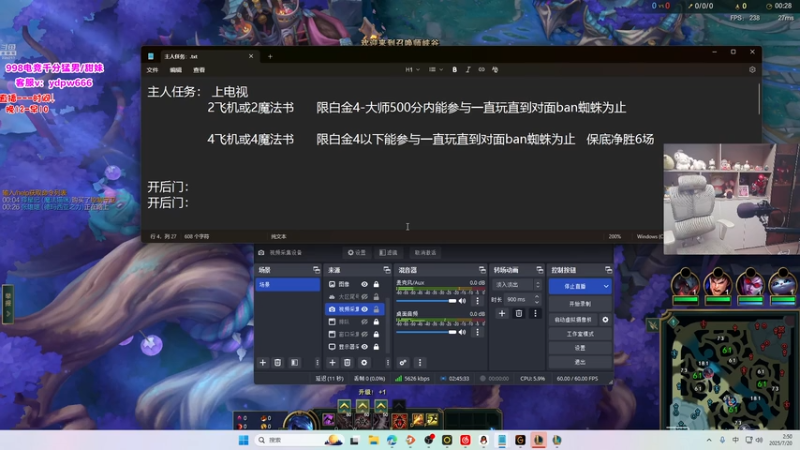
Task: Show the 排队 window source
Action: click(364, 322)
